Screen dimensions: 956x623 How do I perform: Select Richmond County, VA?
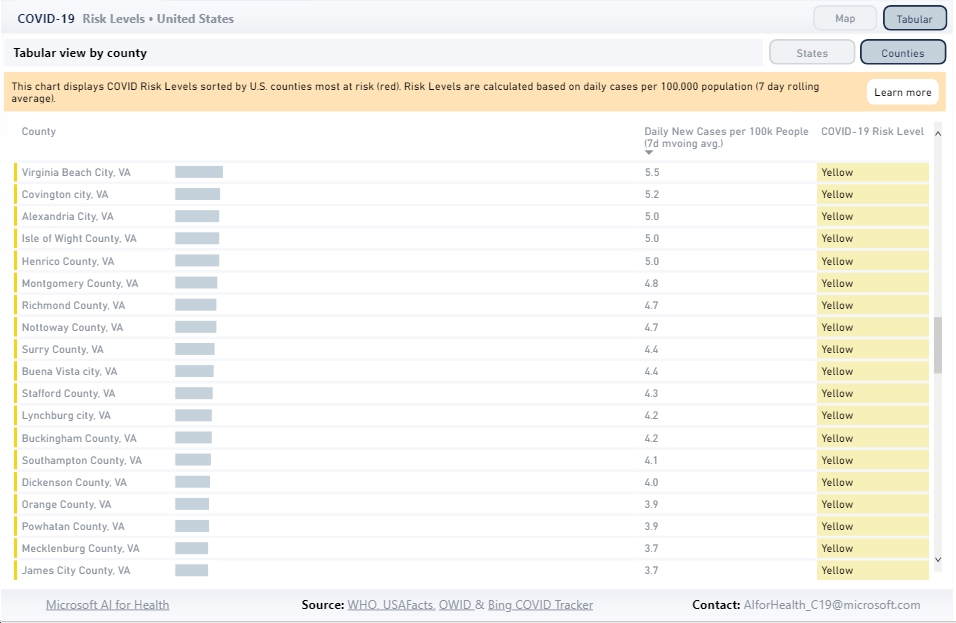471,305
